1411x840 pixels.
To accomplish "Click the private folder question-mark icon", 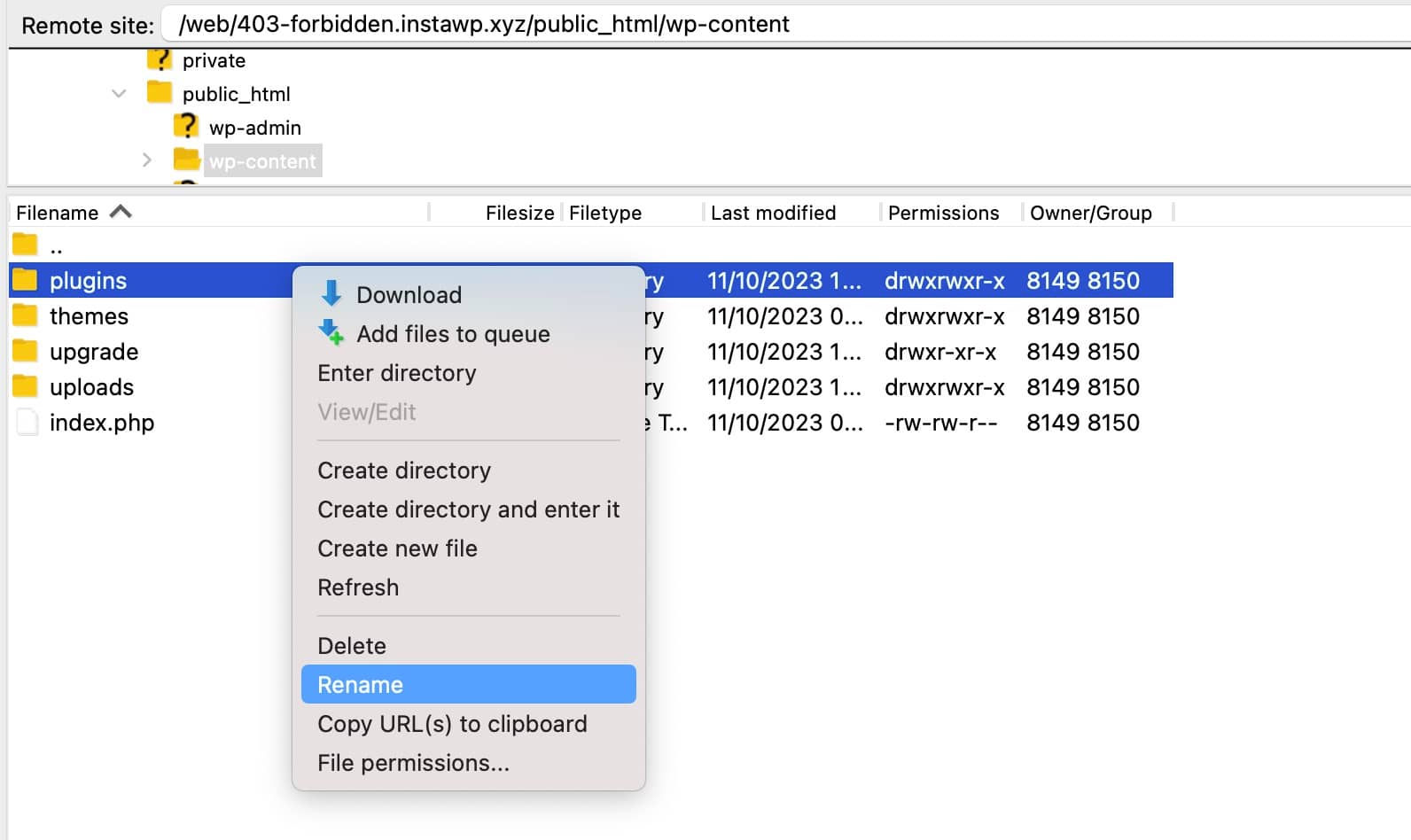I will pos(160,60).
